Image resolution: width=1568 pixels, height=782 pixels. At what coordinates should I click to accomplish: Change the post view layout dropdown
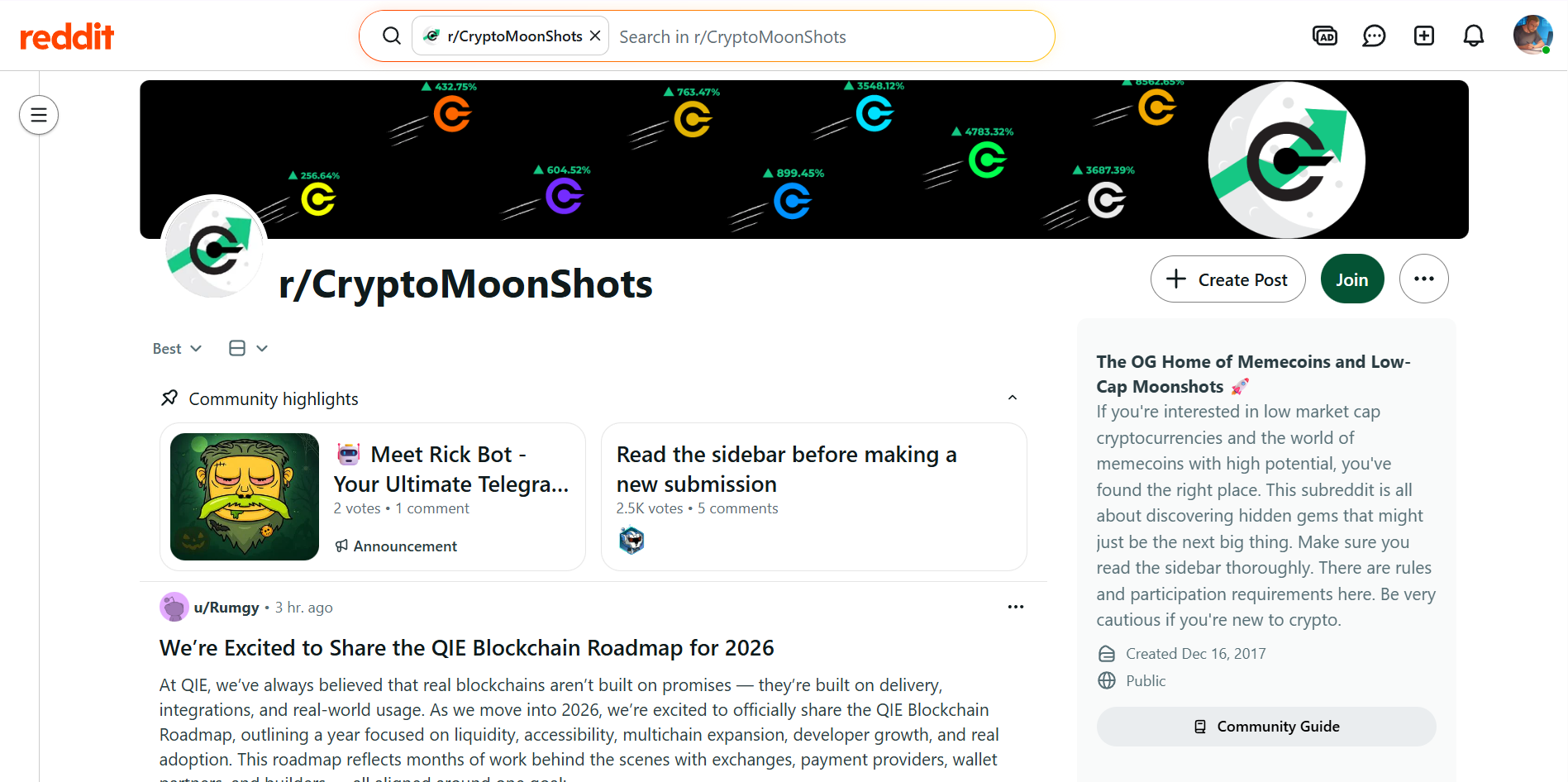coord(248,349)
